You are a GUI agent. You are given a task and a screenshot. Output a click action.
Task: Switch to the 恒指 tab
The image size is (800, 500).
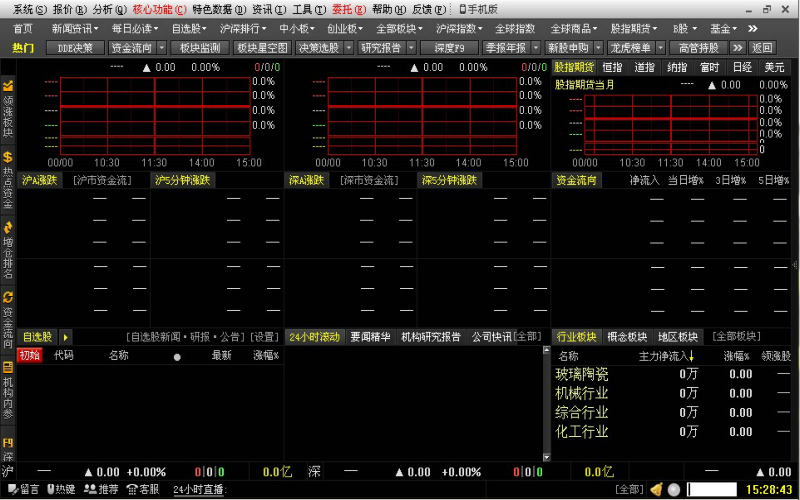coord(612,67)
